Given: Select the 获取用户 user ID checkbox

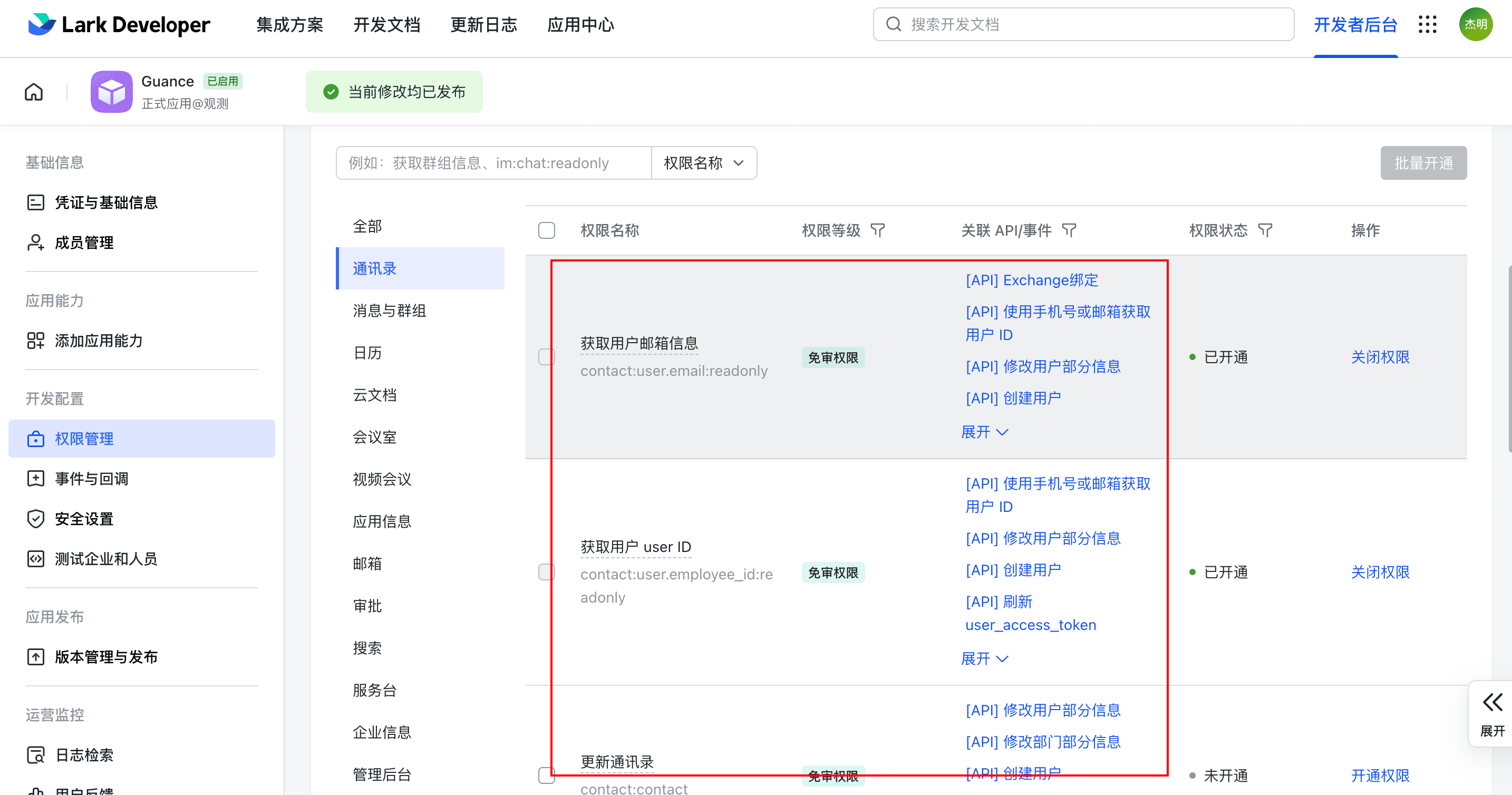Looking at the screenshot, I should [x=547, y=571].
